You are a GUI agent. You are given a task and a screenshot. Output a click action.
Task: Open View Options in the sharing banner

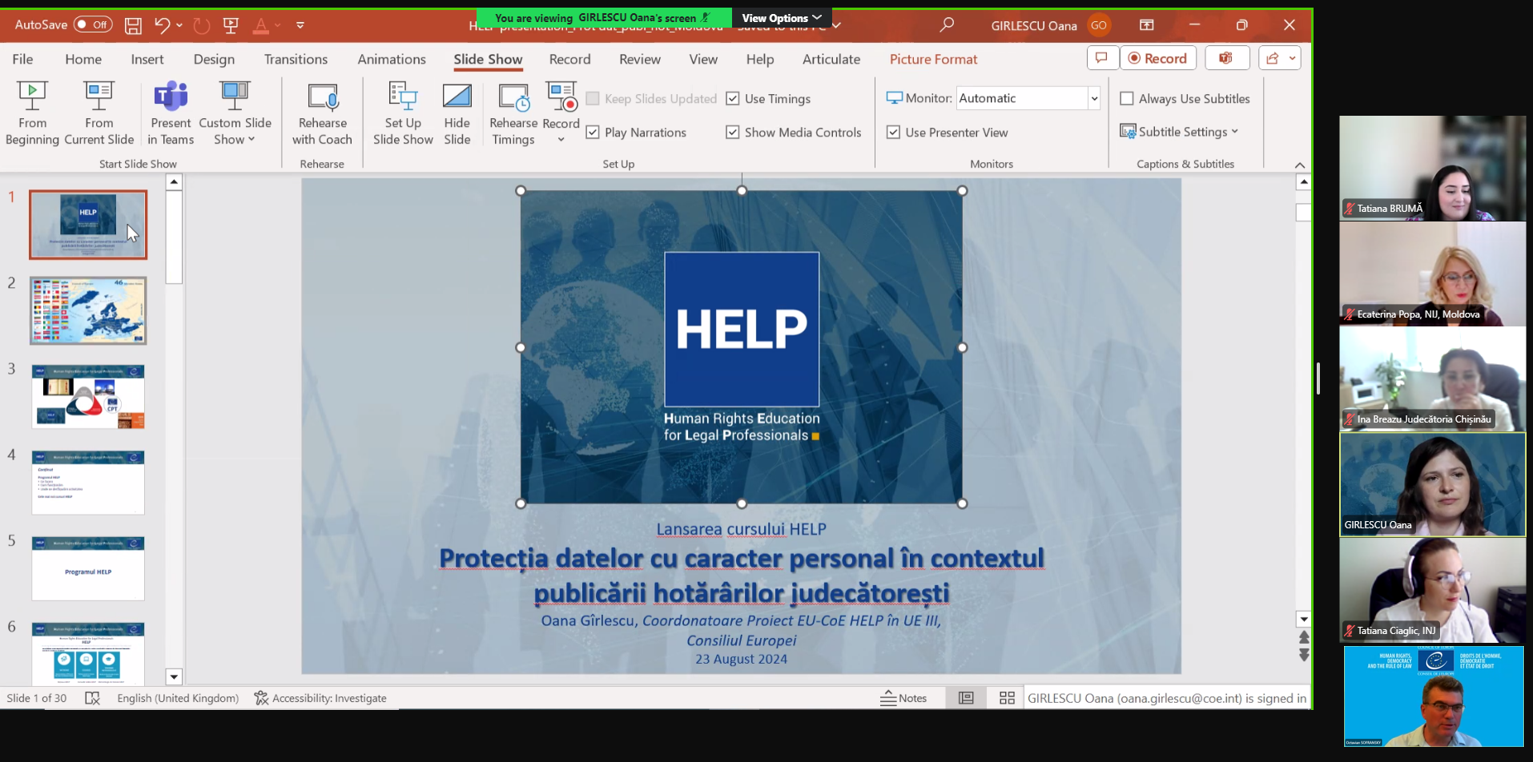tap(779, 17)
